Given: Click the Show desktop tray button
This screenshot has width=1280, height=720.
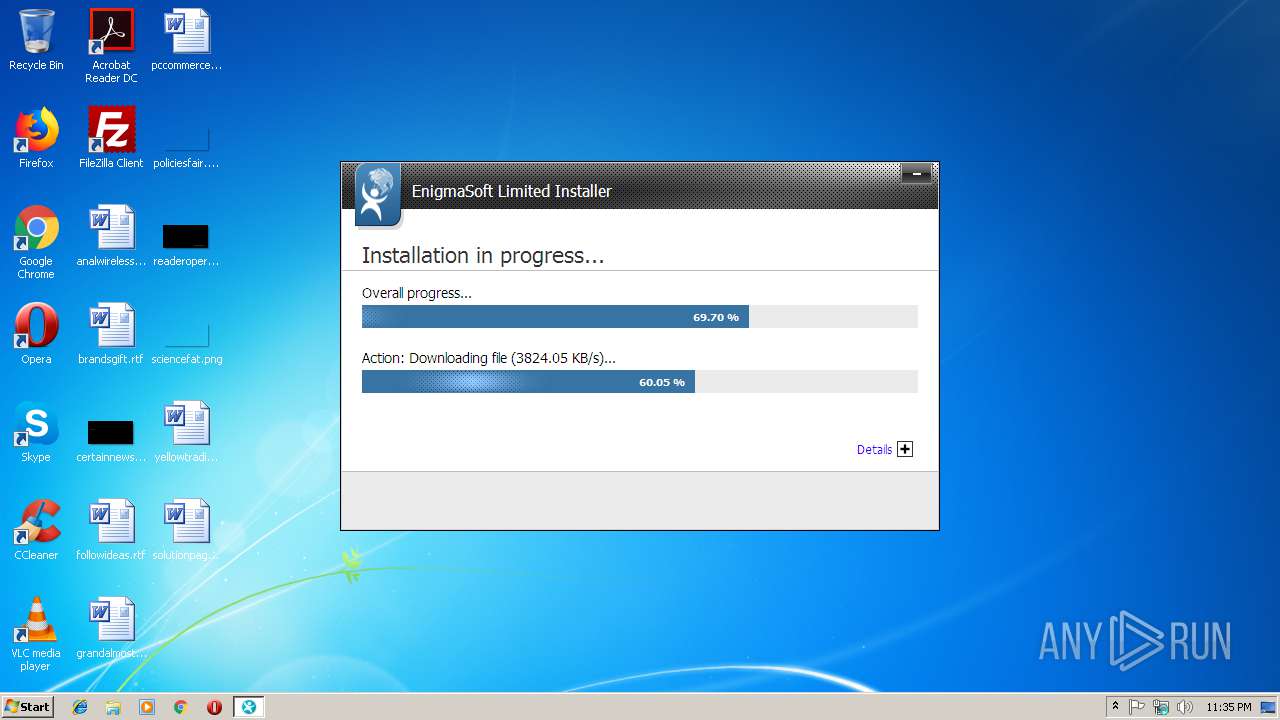Looking at the screenshot, I should [x=1270, y=707].
